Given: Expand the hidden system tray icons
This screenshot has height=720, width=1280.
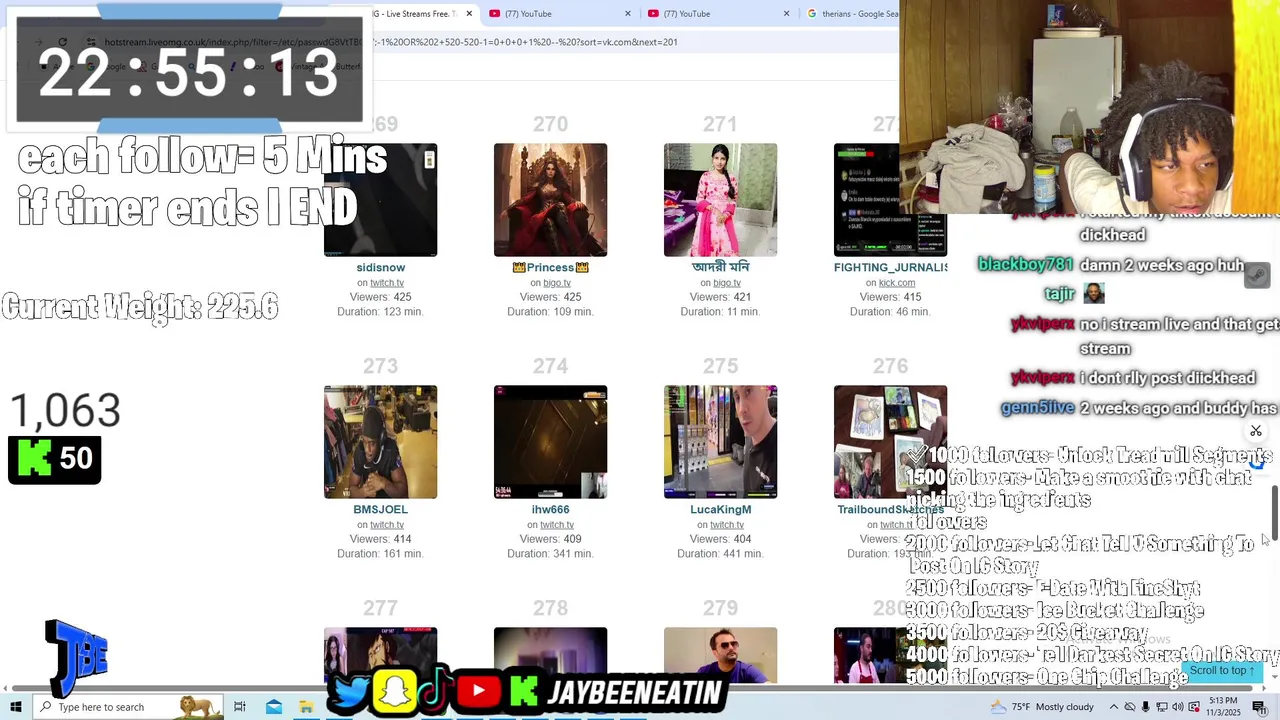Looking at the screenshot, I should coord(1113,707).
